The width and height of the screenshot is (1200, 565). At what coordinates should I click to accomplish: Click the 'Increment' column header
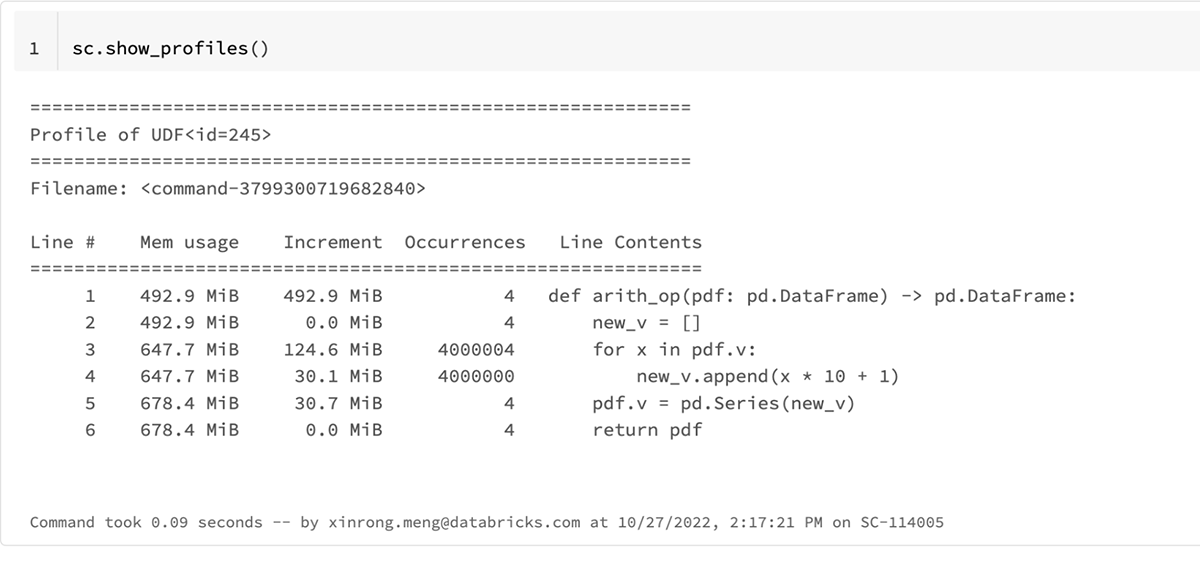[332, 242]
